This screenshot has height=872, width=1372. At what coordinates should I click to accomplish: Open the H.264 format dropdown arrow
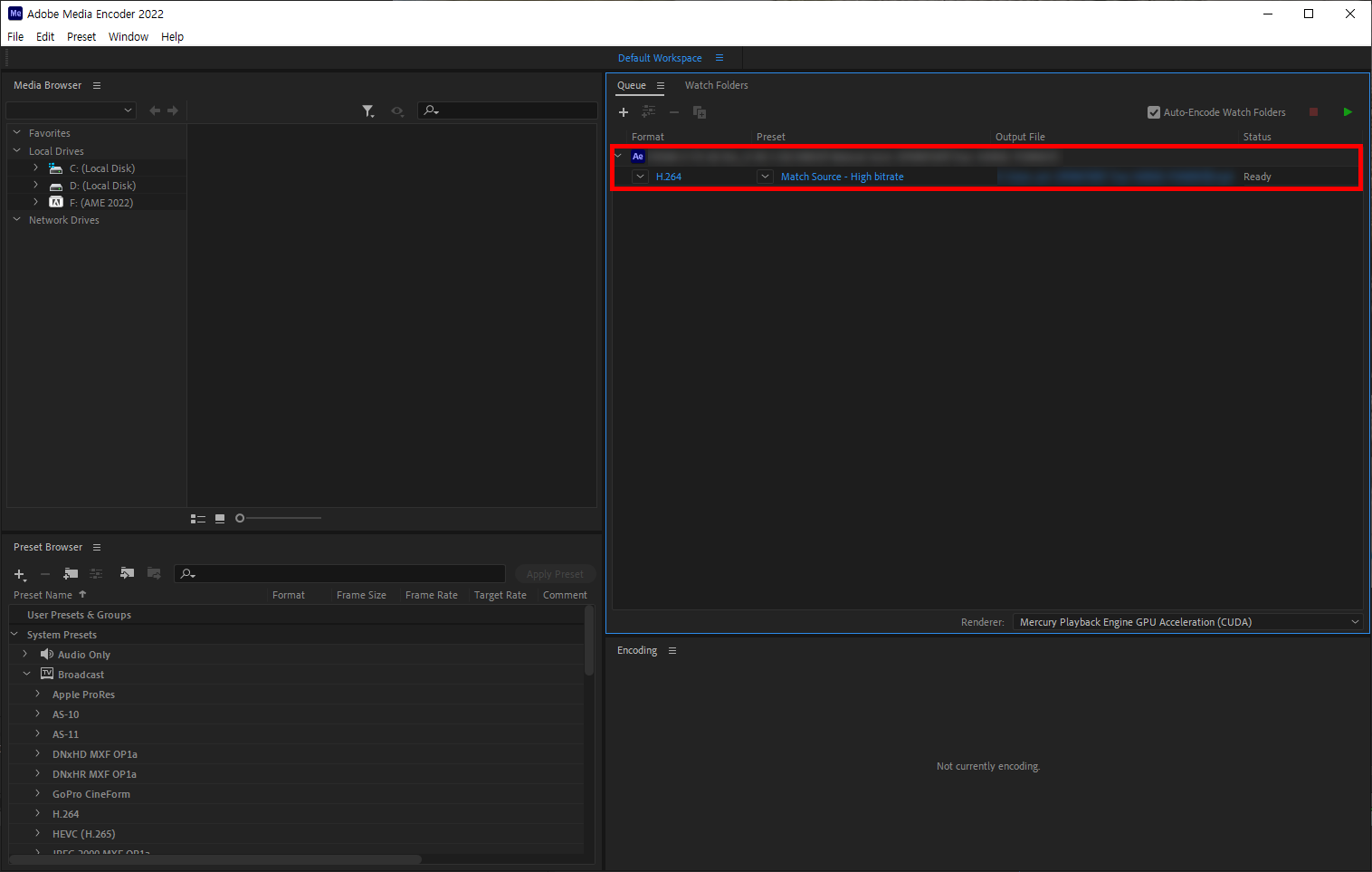pyautogui.click(x=641, y=177)
